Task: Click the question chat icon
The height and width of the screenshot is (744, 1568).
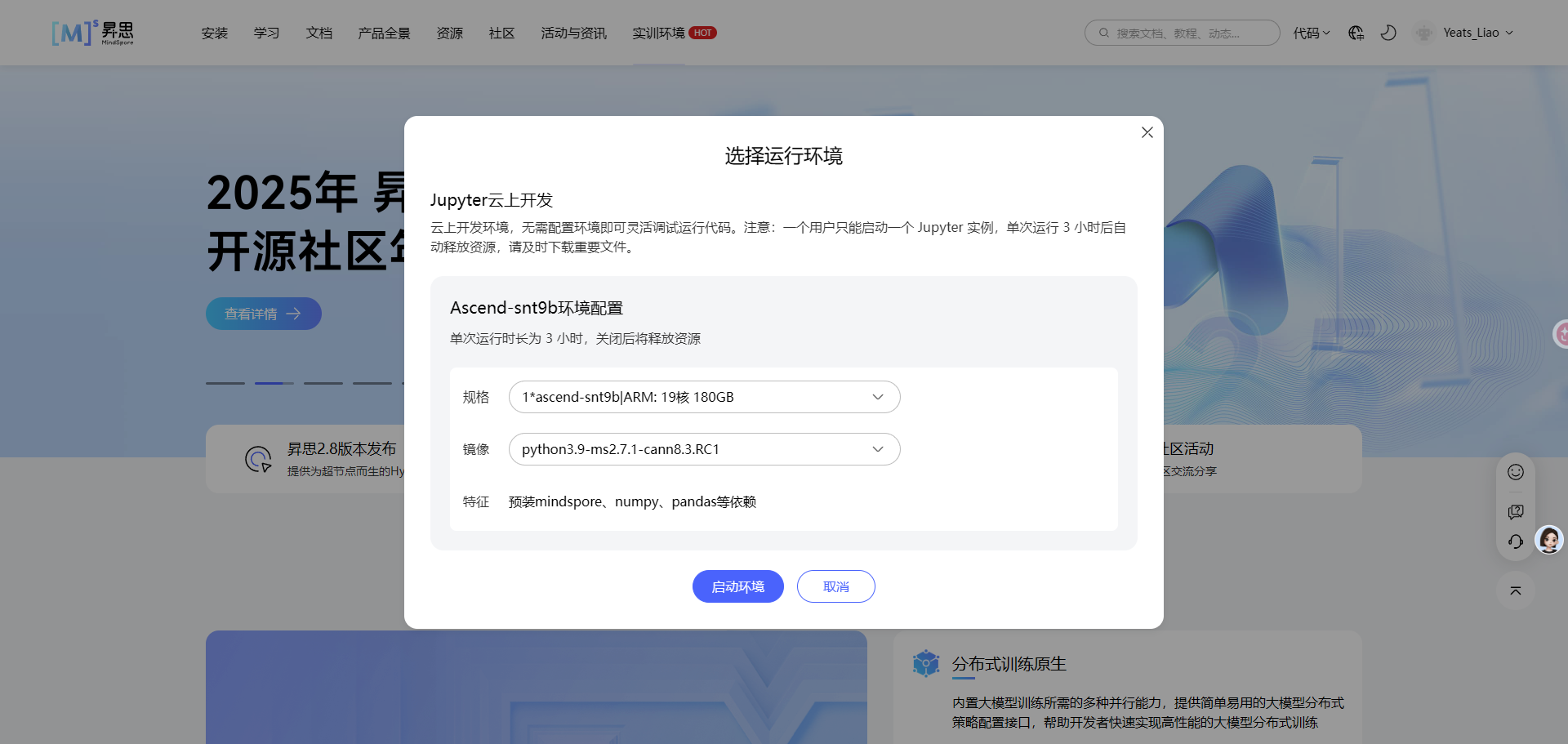Action: tap(1516, 511)
